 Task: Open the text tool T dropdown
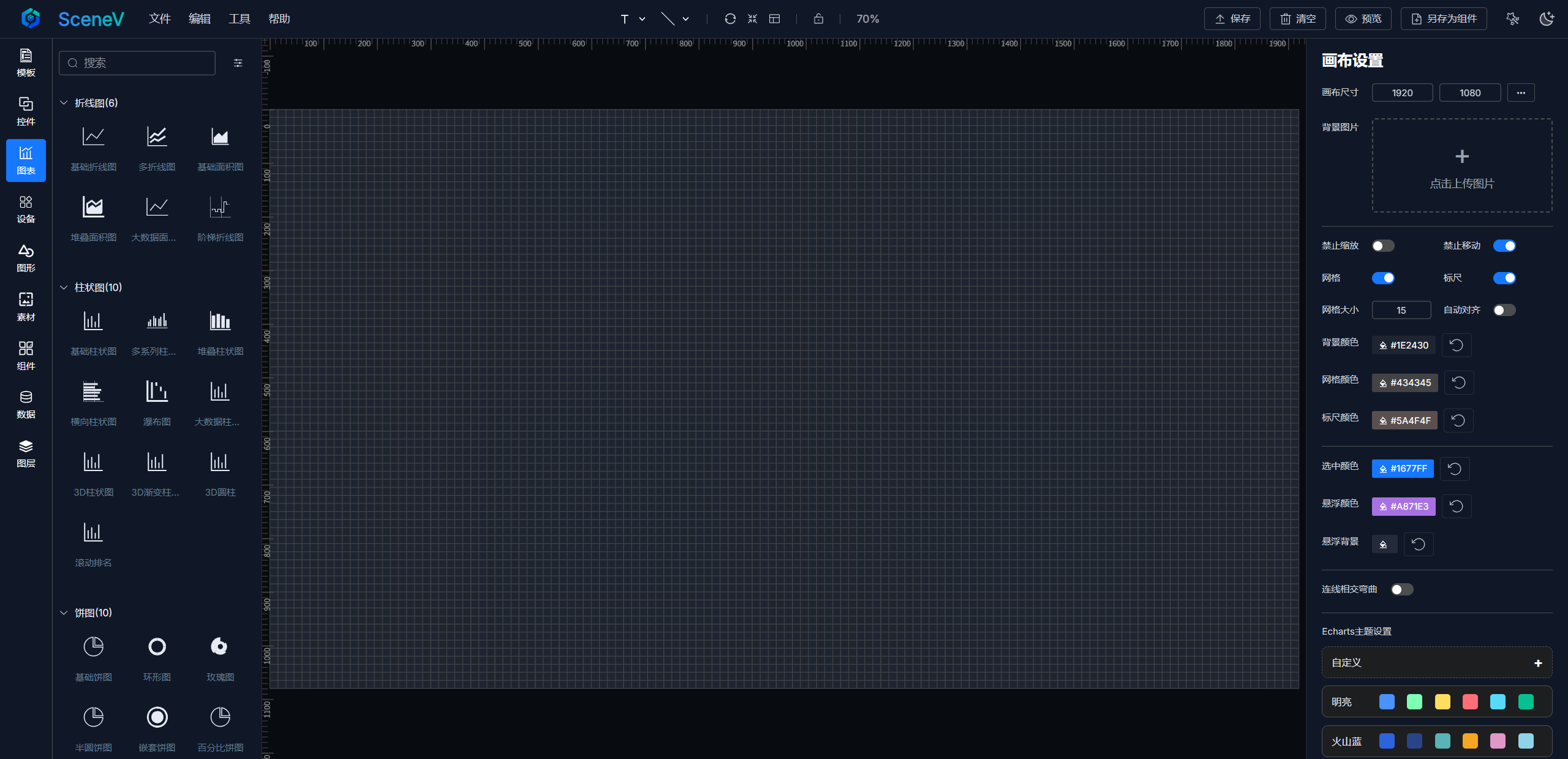(642, 19)
